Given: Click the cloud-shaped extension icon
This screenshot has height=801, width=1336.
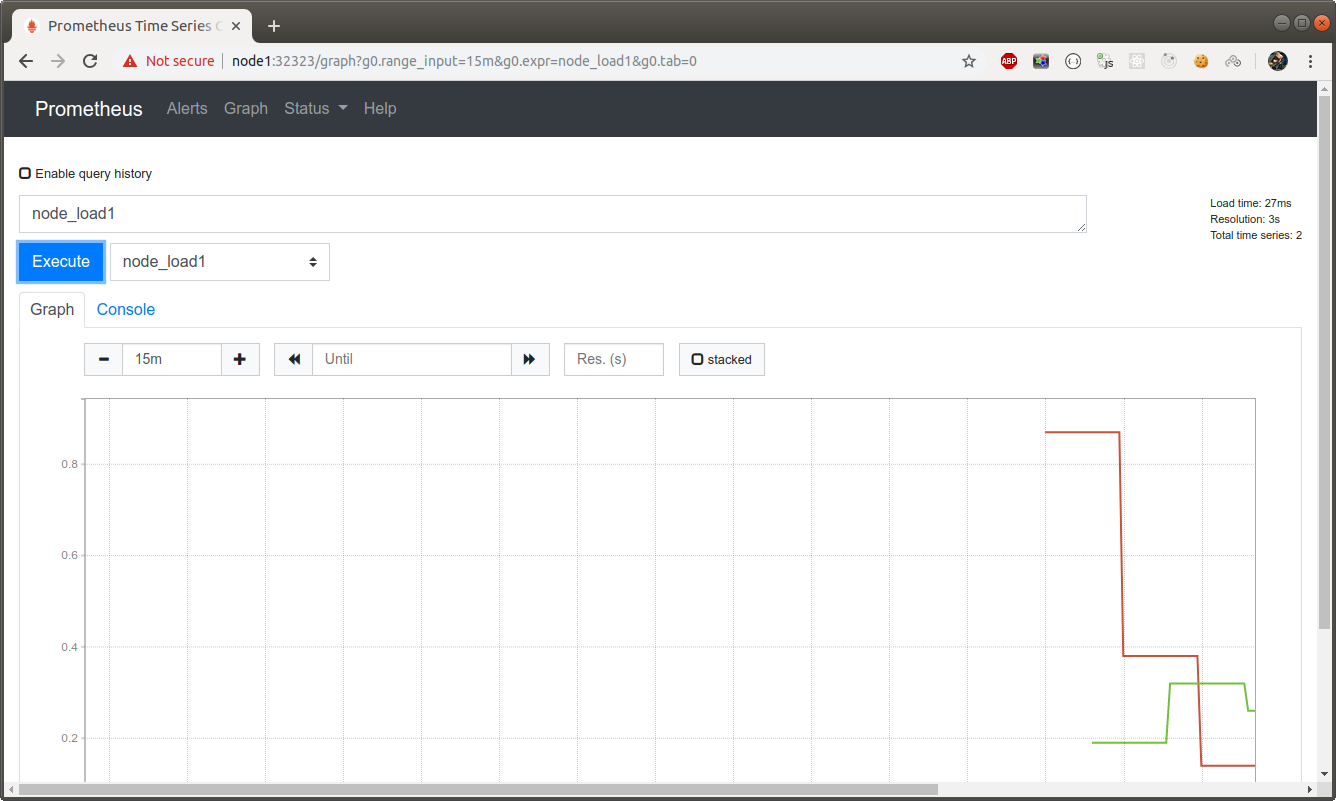Looking at the screenshot, I should [x=1233, y=61].
